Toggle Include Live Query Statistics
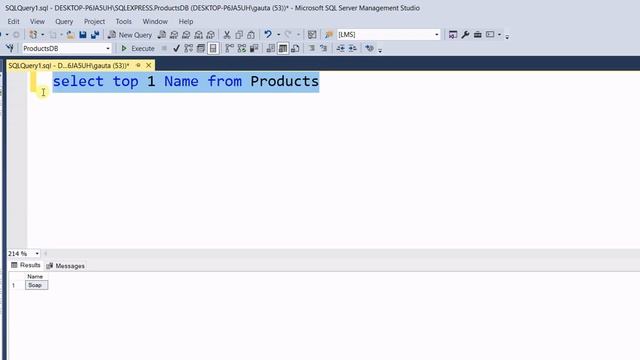640x360 pixels. coord(242,48)
